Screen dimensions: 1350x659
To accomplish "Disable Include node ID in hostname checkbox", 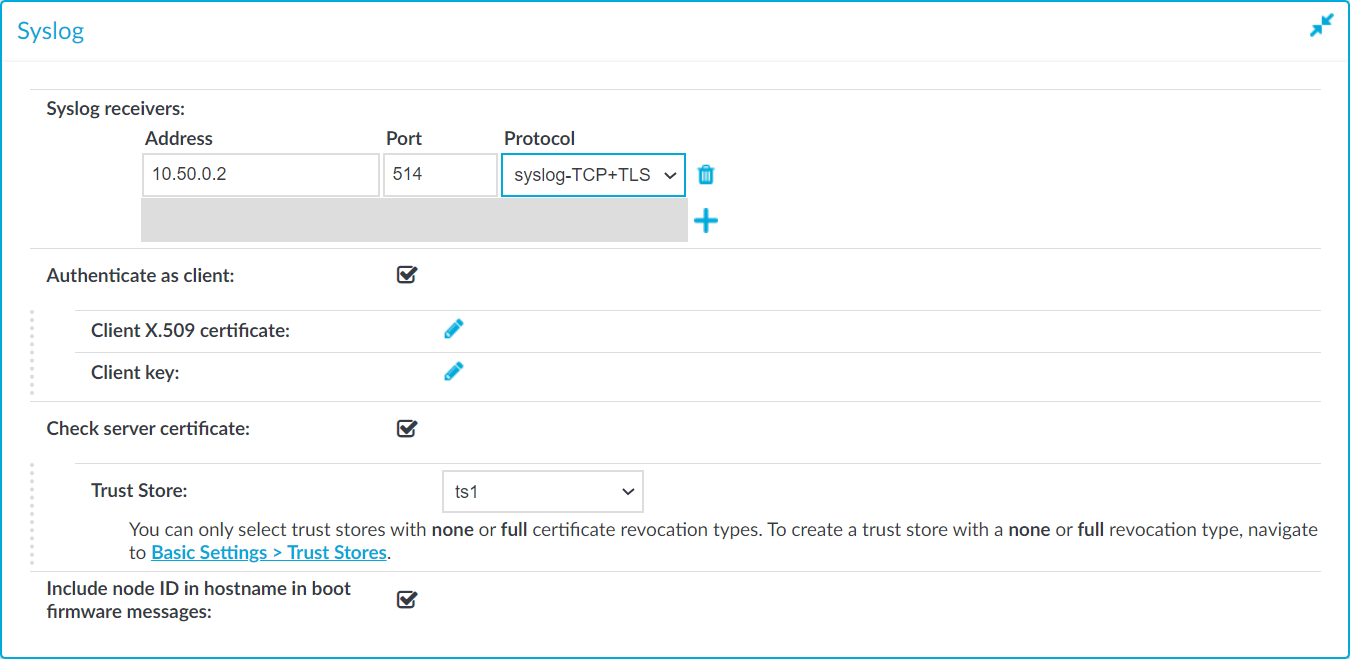I will [x=407, y=600].
